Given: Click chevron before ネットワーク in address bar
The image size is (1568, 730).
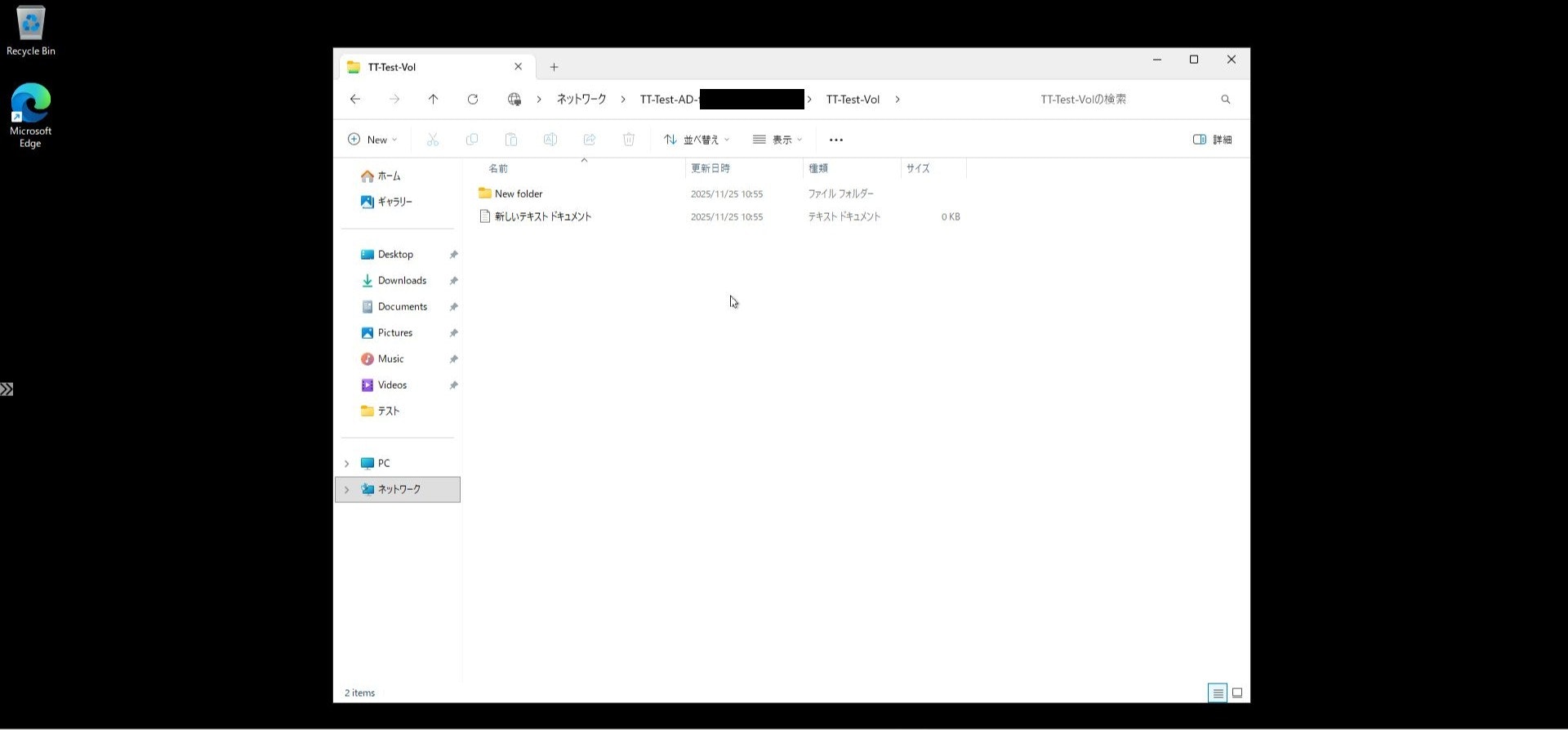Looking at the screenshot, I should [x=539, y=100].
